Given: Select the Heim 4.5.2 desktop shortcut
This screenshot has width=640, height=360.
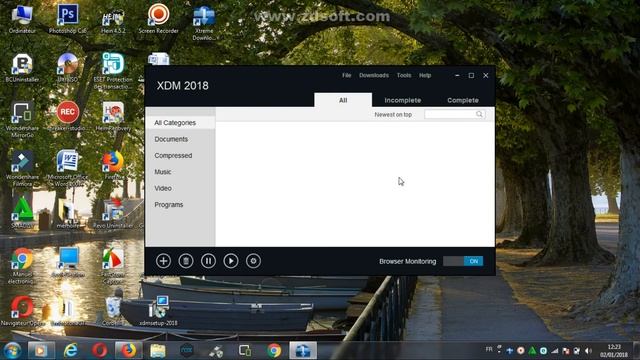Looking at the screenshot, I should click(x=113, y=20).
